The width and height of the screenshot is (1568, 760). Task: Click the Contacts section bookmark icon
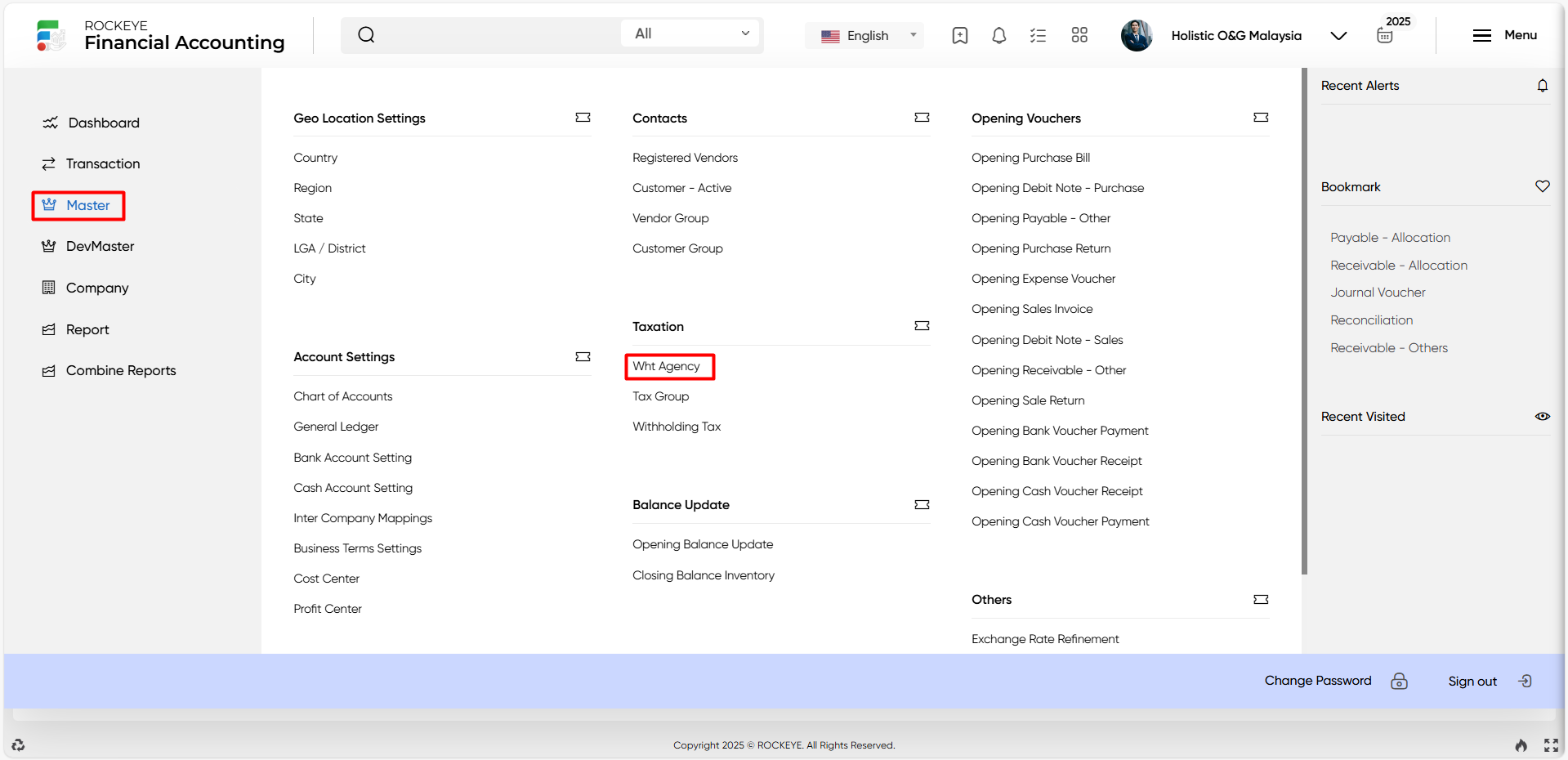pyautogui.click(x=922, y=118)
